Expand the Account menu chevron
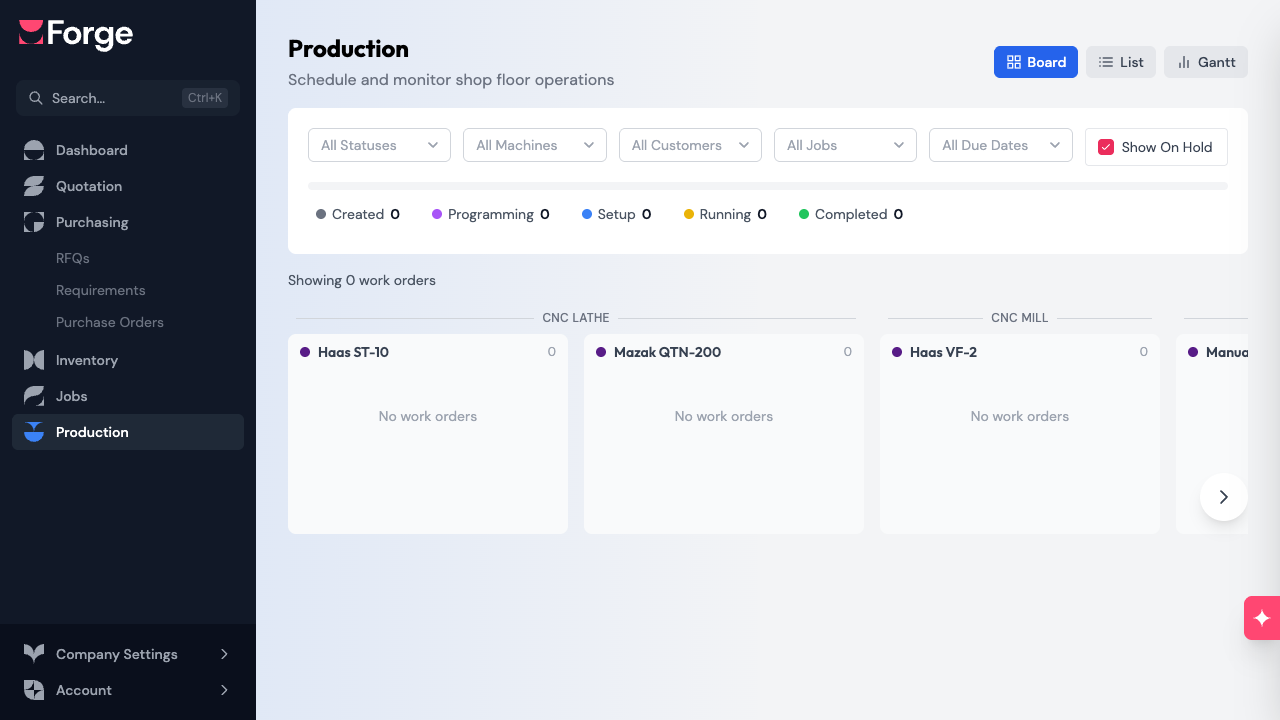This screenshot has width=1280, height=720. (224, 690)
